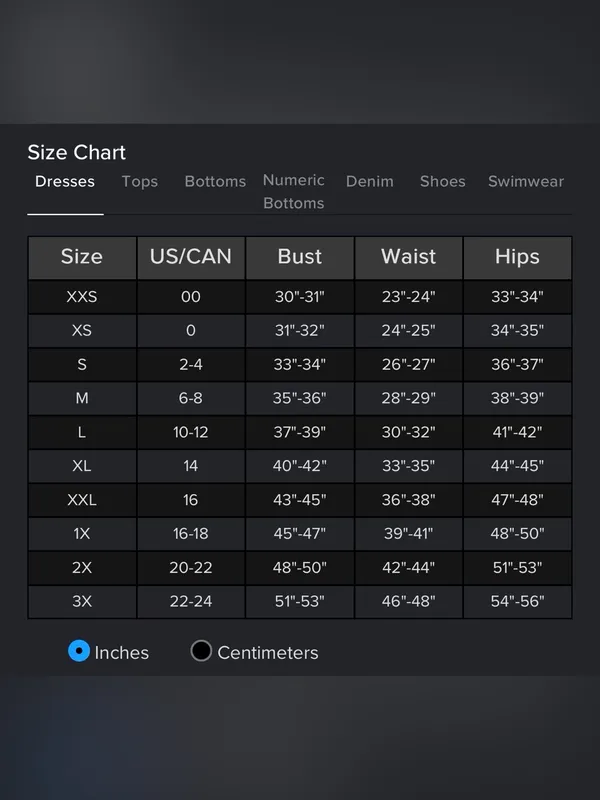Click the bust measurement 40"-42"
This screenshot has width=600, height=800.
[x=300, y=466]
